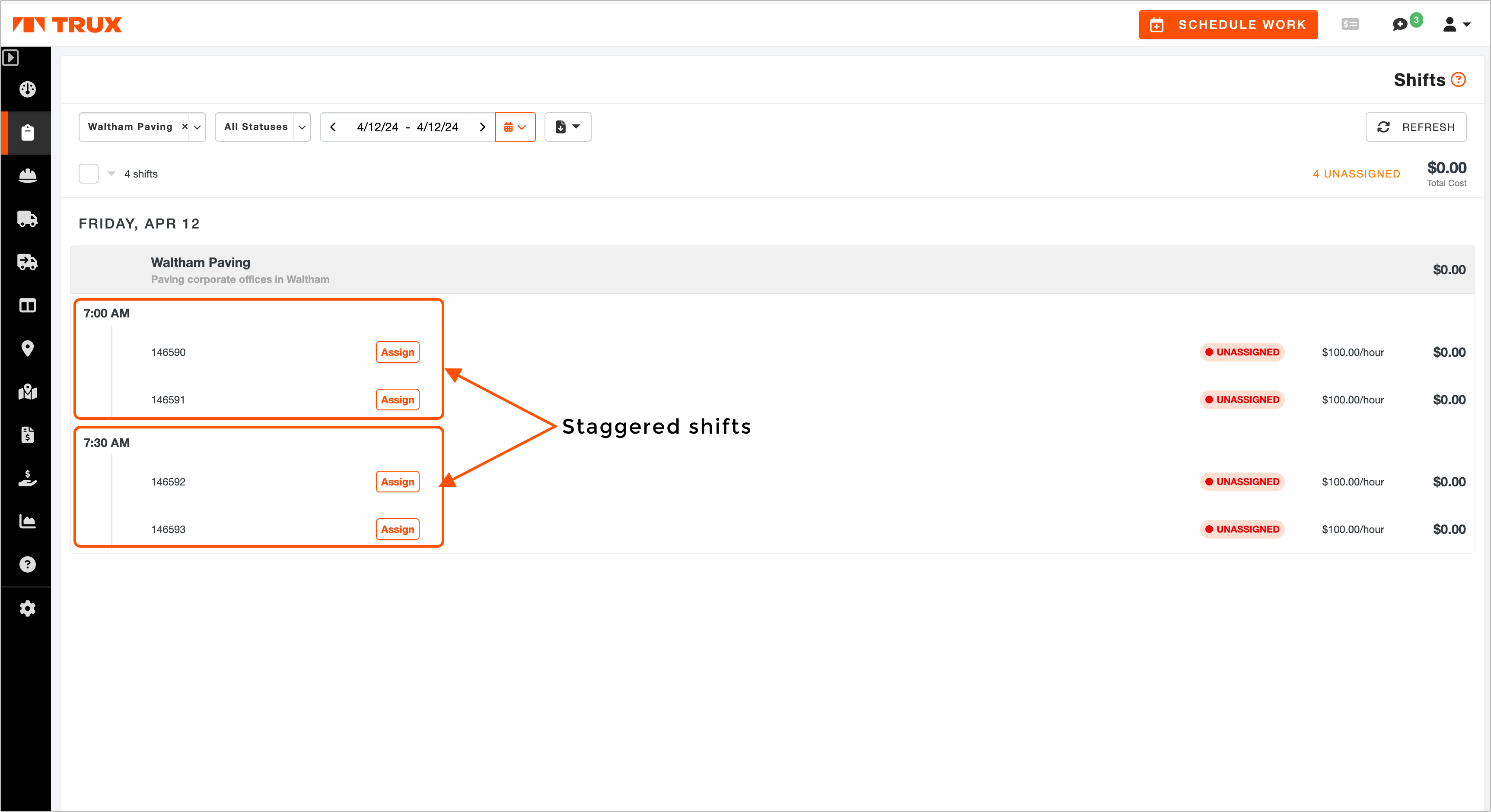Click UNASSIGNED status badge for 146591

(x=1242, y=400)
